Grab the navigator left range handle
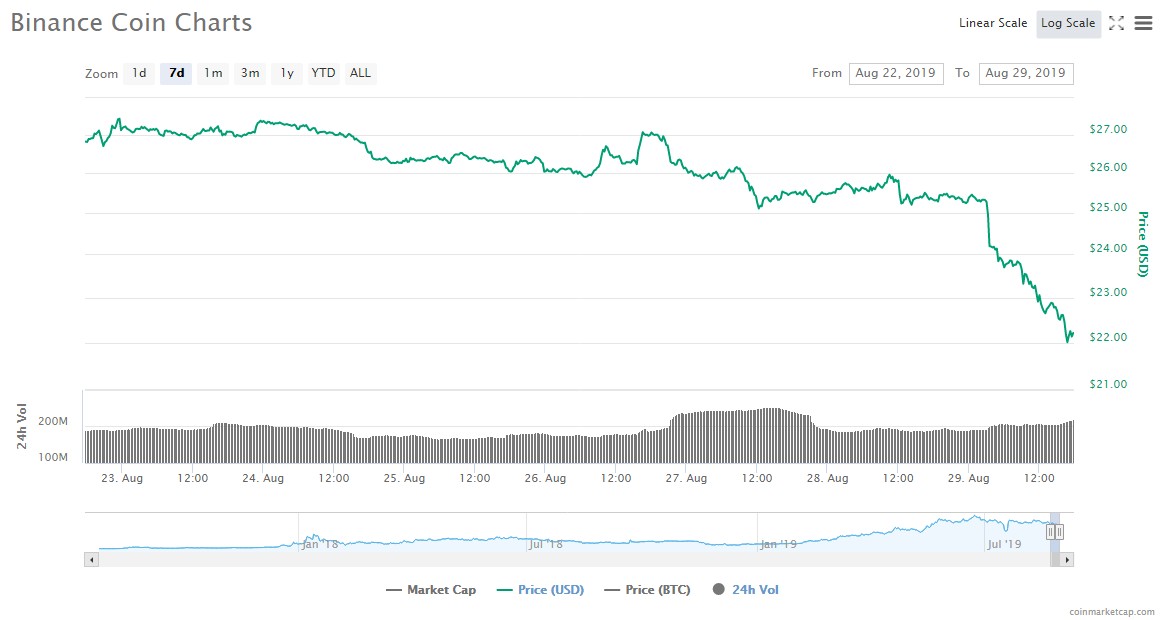The image size is (1165, 620). pyautogui.click(x=1051, y=532)
